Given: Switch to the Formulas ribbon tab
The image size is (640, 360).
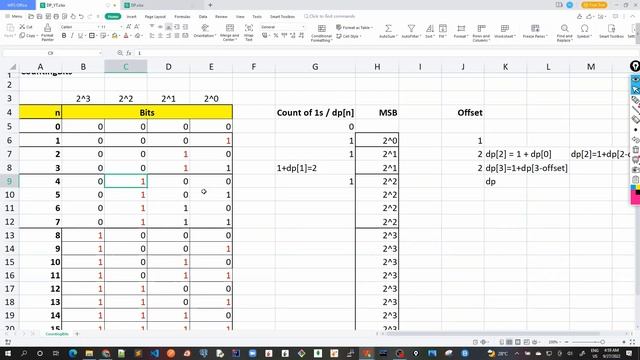Looking at the screenshot, I should tap(182, 17).
